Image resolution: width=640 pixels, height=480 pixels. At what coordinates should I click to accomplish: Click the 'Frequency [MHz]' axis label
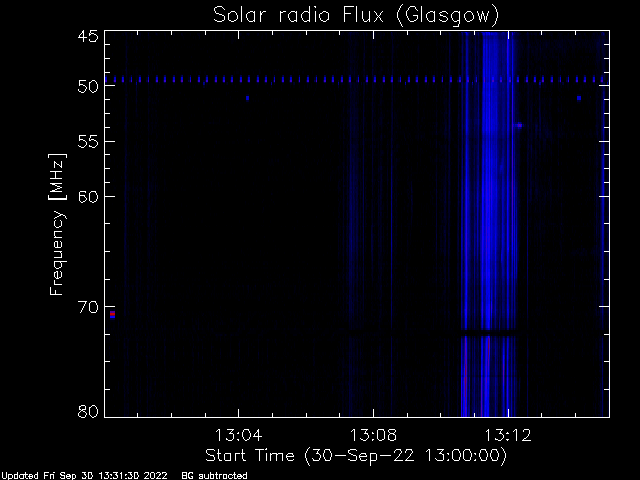click(57, 224)
